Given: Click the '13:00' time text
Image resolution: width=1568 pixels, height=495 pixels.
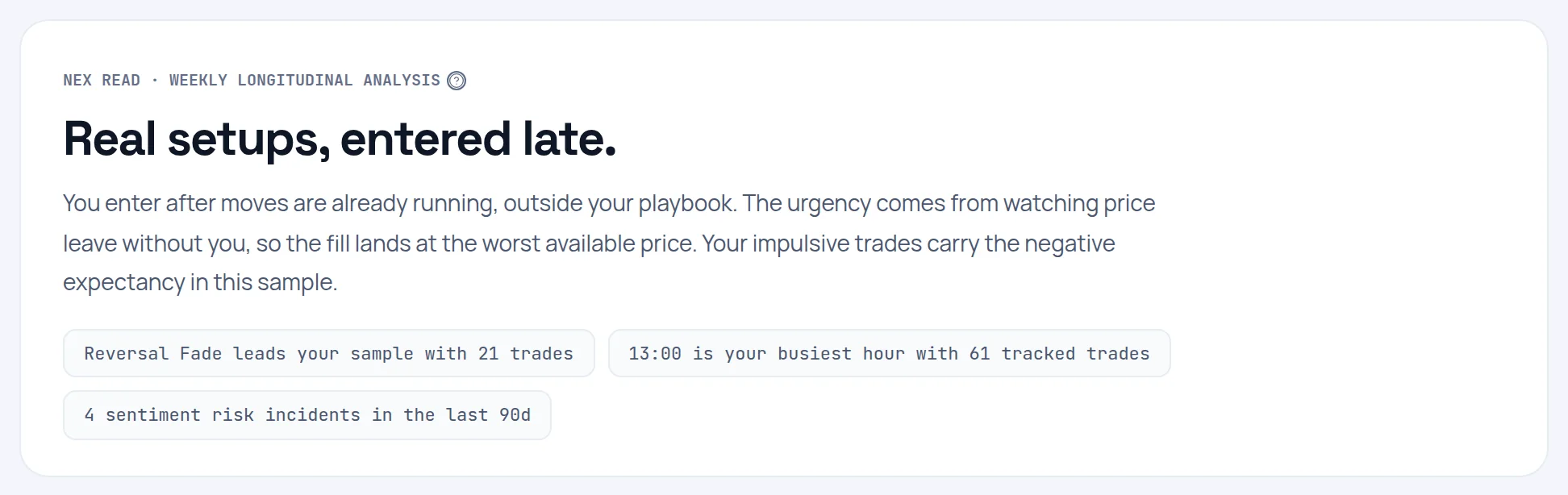Looking at the screenshot, I should (655, 354).
